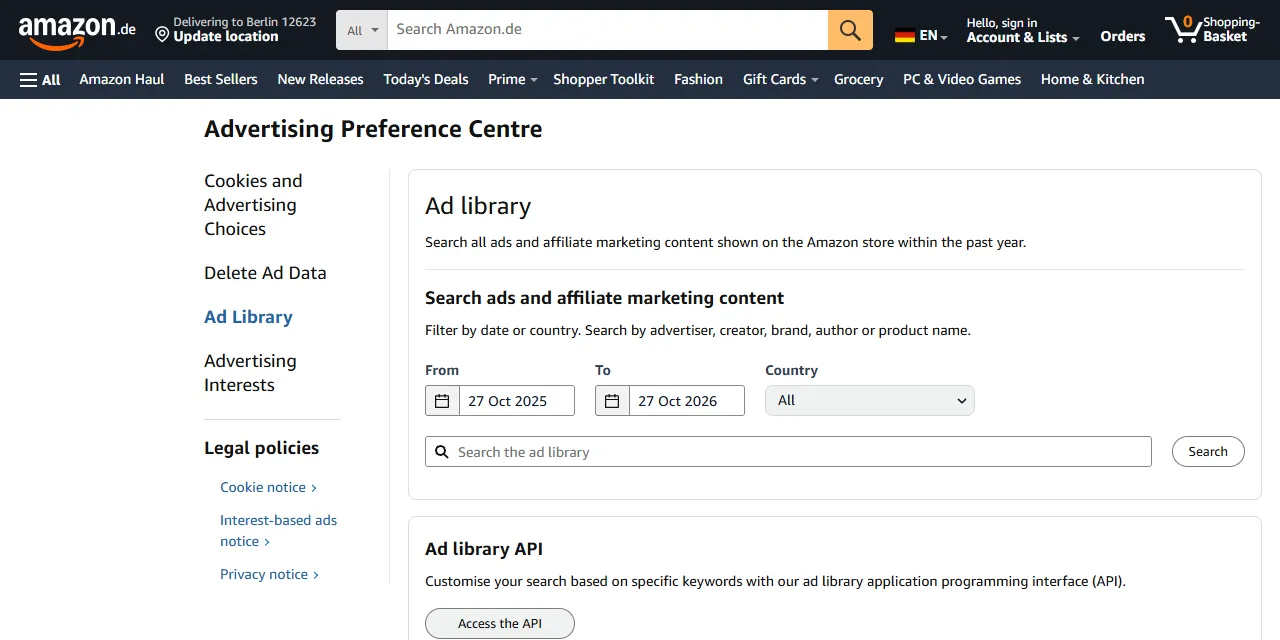This screenshot has height=640, width=1280.
Task: Open Cookies and Advertising Choices sidebar item
Action: coord(253,205)
